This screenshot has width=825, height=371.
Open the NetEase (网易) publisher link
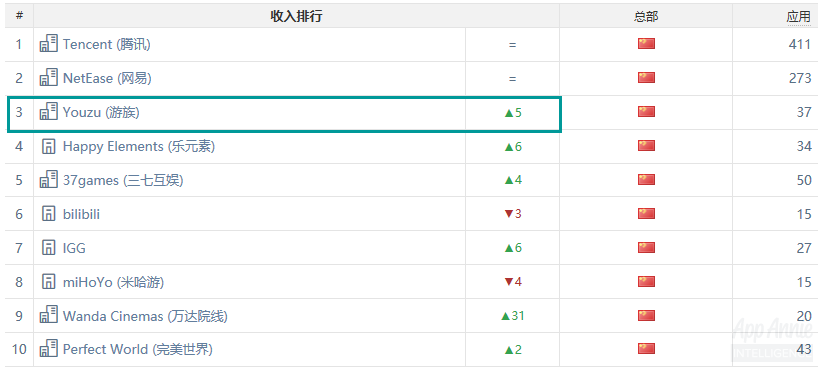click(x=107, y=78)
